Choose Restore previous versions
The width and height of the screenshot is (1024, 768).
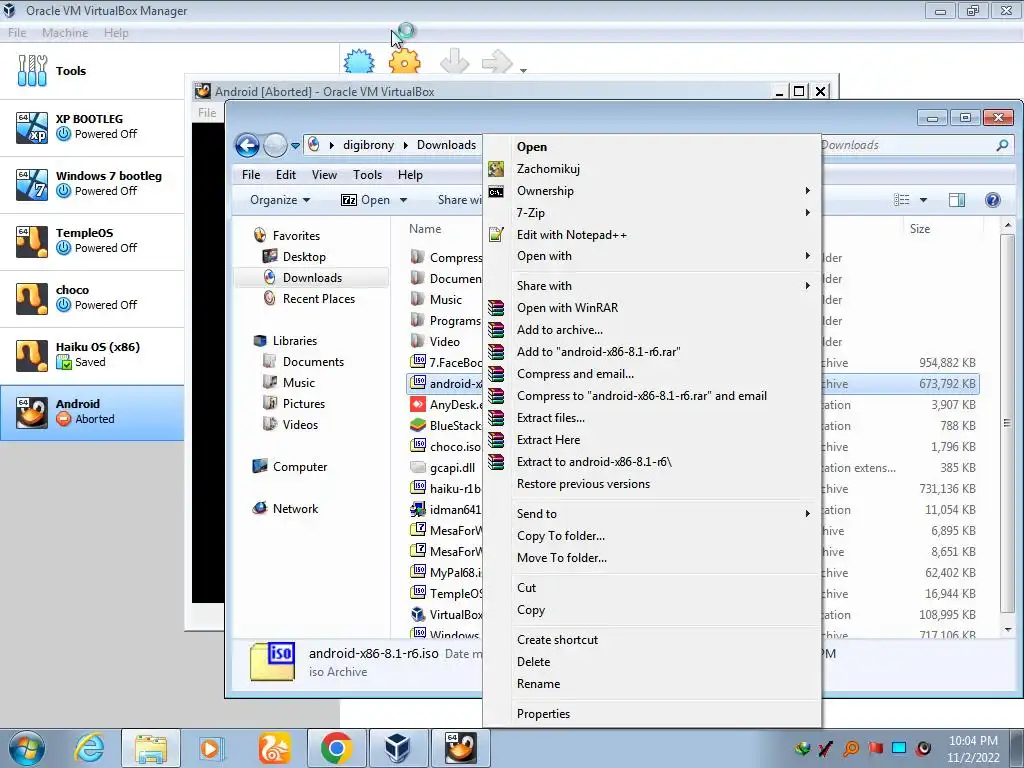pyautogui.click(x=652, y=484)
